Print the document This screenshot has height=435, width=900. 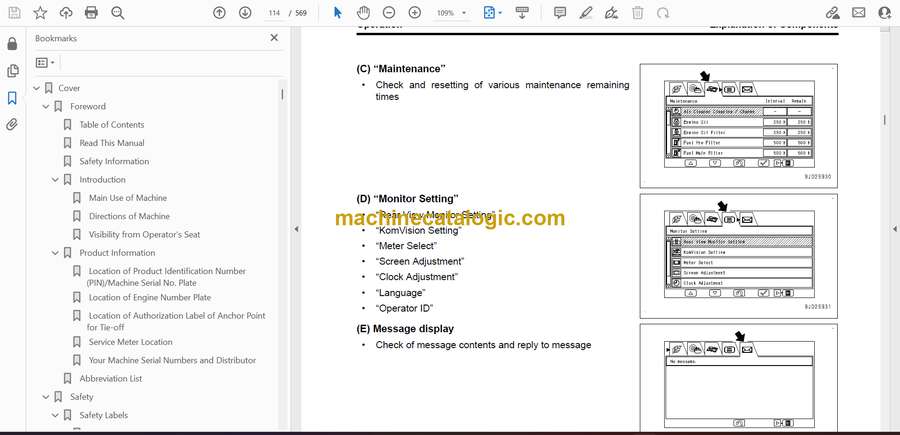coord(91,13)
